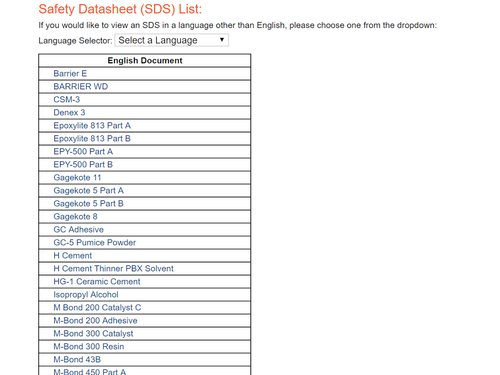The image size is (500, 375).
Task: View the Denex 3 SDS
Action: 69,113
